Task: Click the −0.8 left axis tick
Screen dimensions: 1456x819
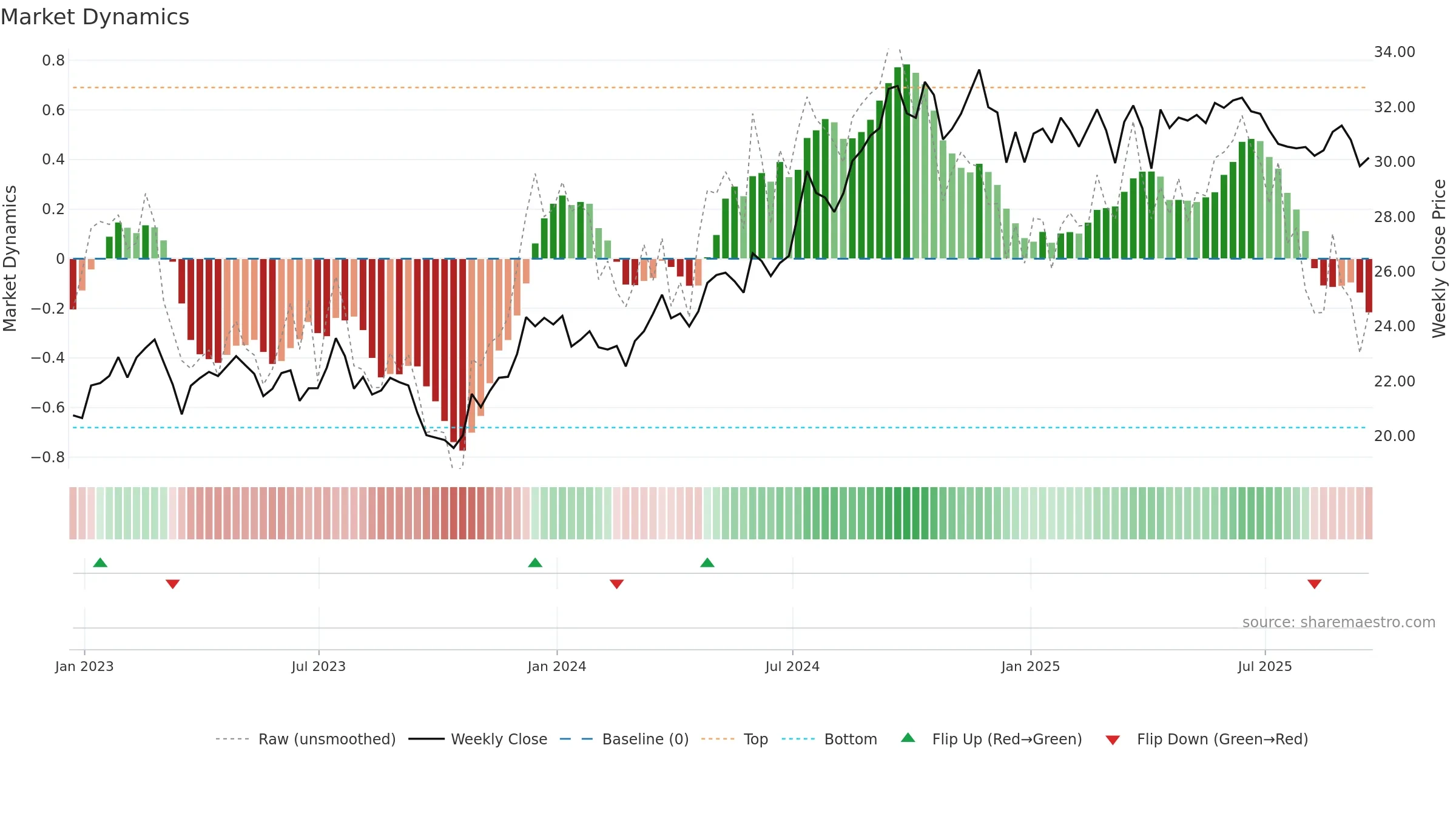Action: tap(48, 457)
